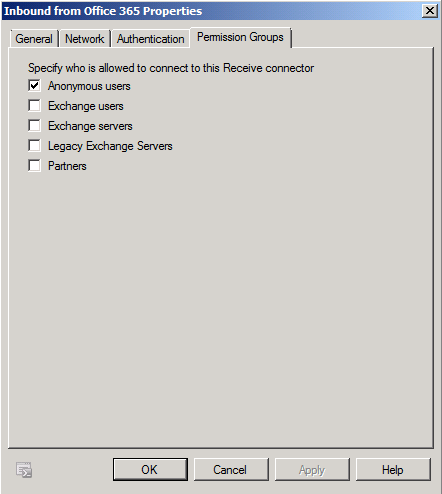Viewport: 442px width, 494px height.
Task: Check the Legacy Exchange Servers box
Action: [34, 146]
